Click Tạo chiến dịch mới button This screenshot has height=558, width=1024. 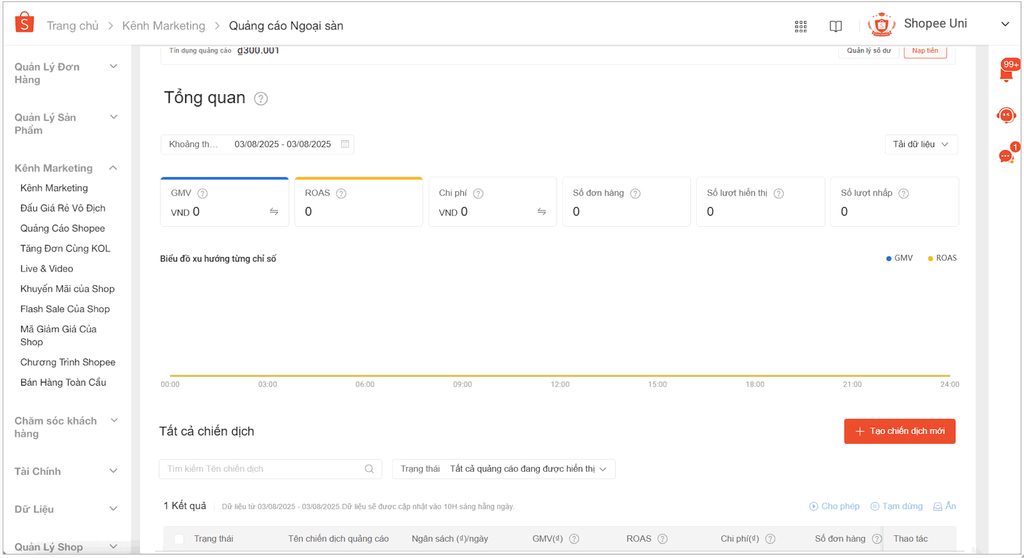pos(899,431)
